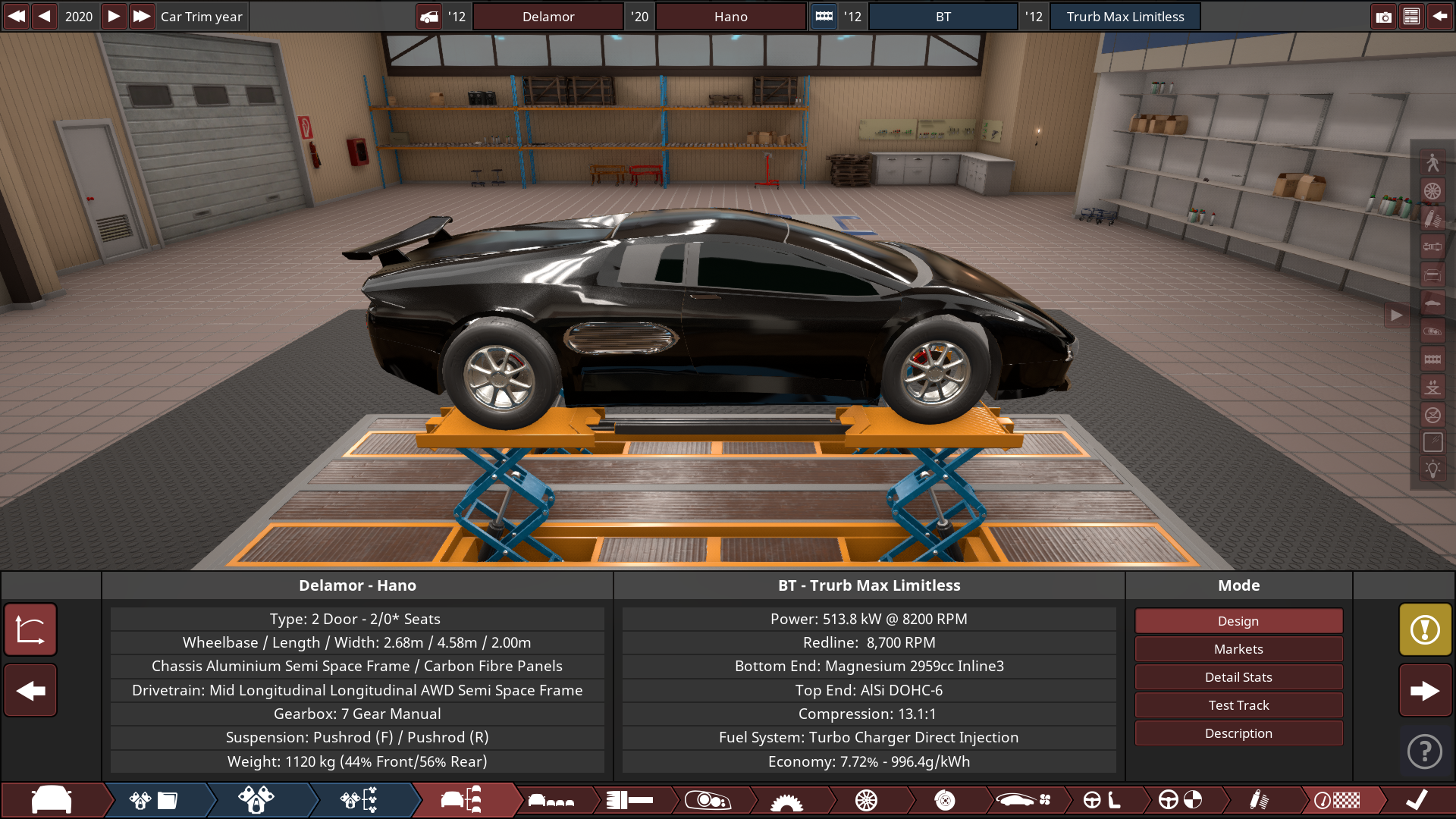Open the help question mark button
Image resolution: width=1456 pixels, height=819 pixels.
[1425, 752]
